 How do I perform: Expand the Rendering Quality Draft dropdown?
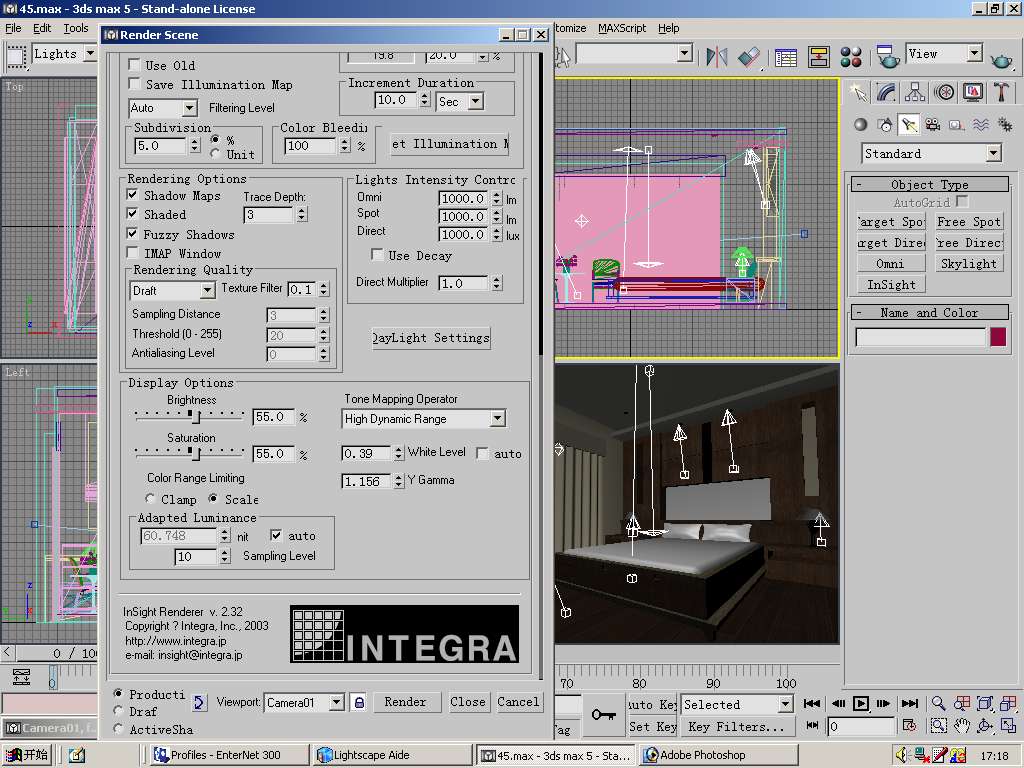pos(208,290)
